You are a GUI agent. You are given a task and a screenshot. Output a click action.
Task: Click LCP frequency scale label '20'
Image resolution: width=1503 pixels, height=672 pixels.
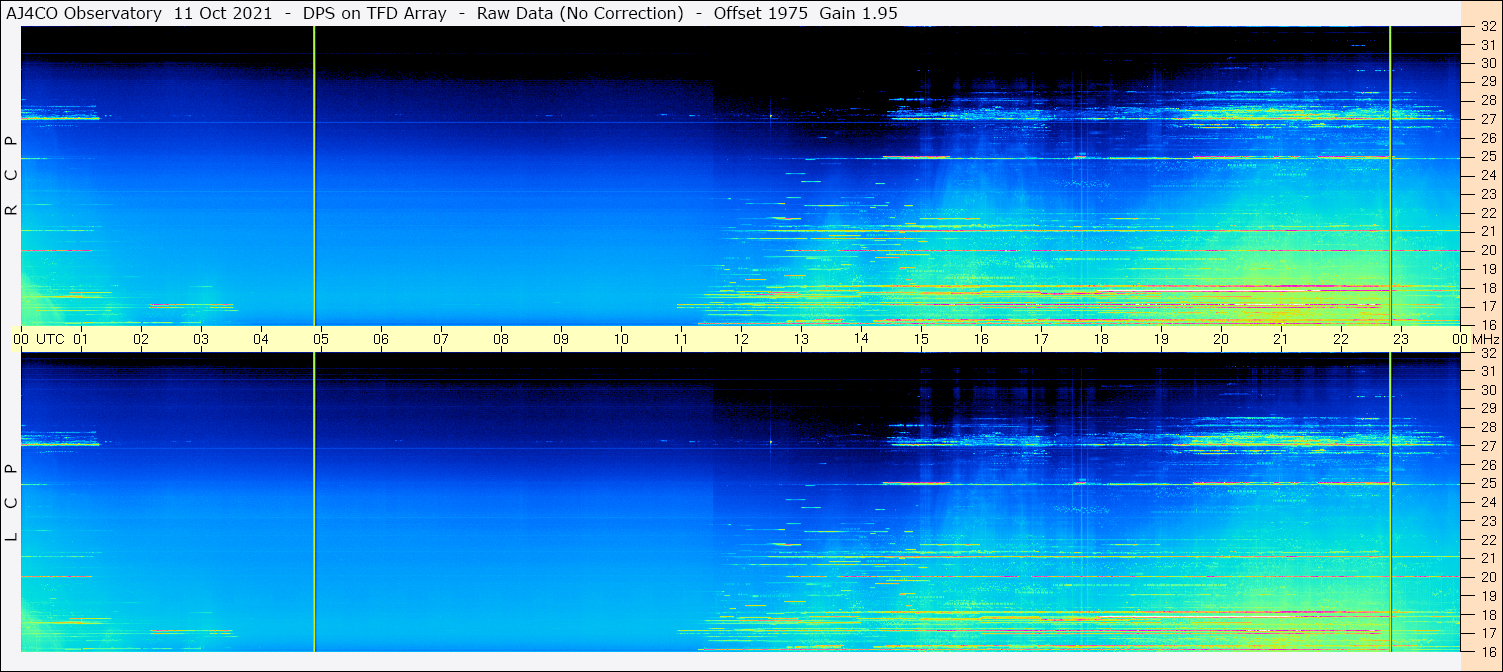tap(1488, 577)
